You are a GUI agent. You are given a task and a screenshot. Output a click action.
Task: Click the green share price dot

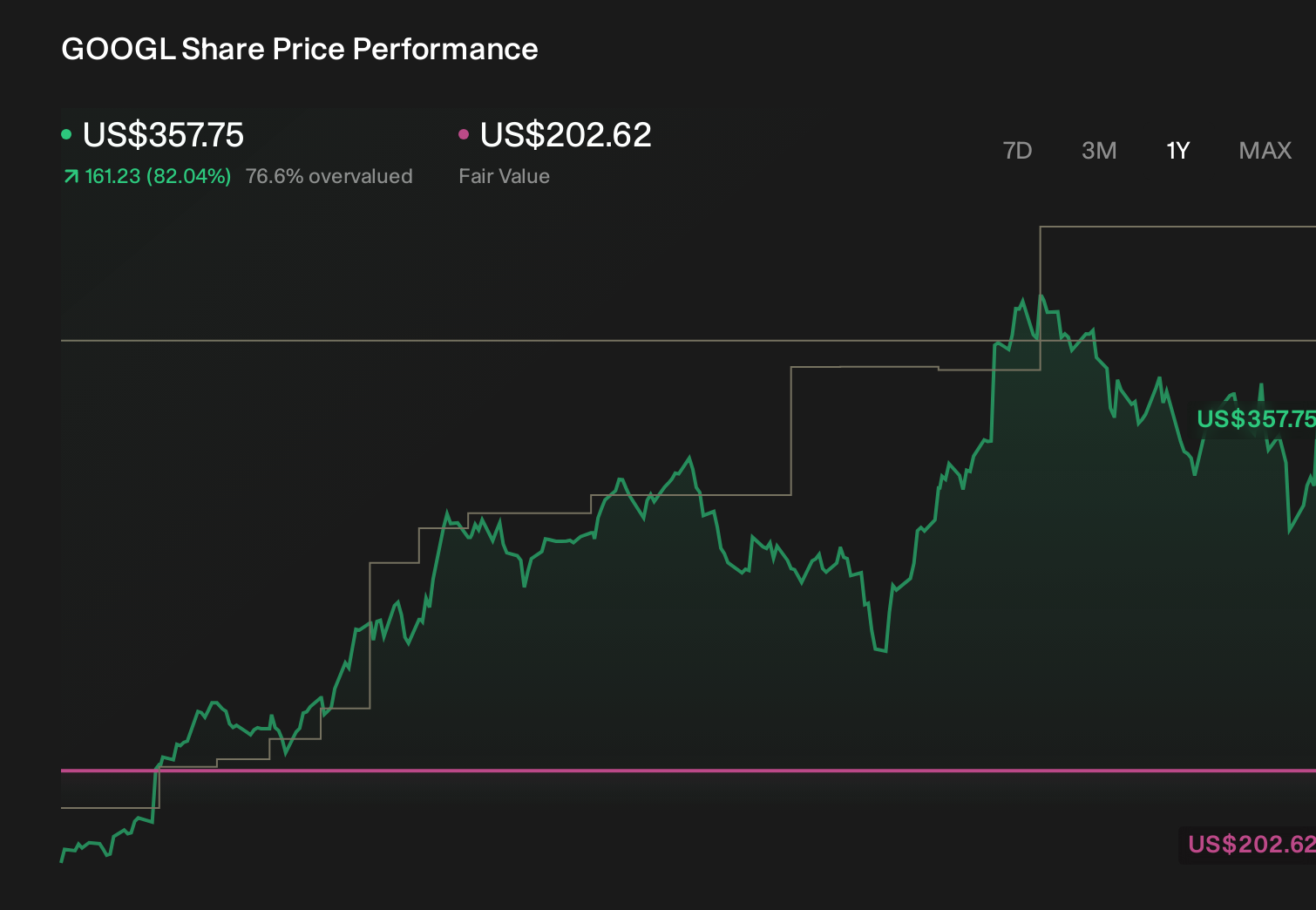pos(66,134)
